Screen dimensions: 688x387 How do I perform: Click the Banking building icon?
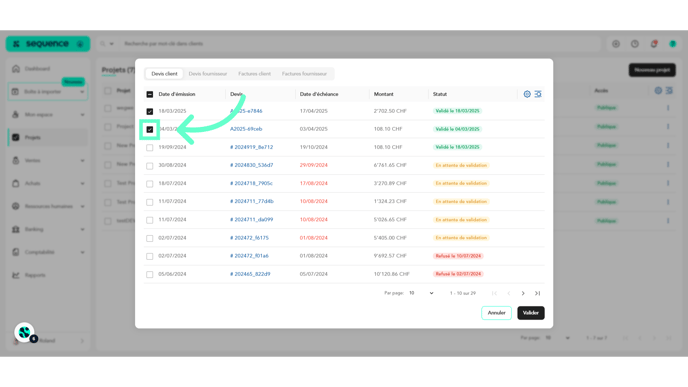(x=16, y=229)
